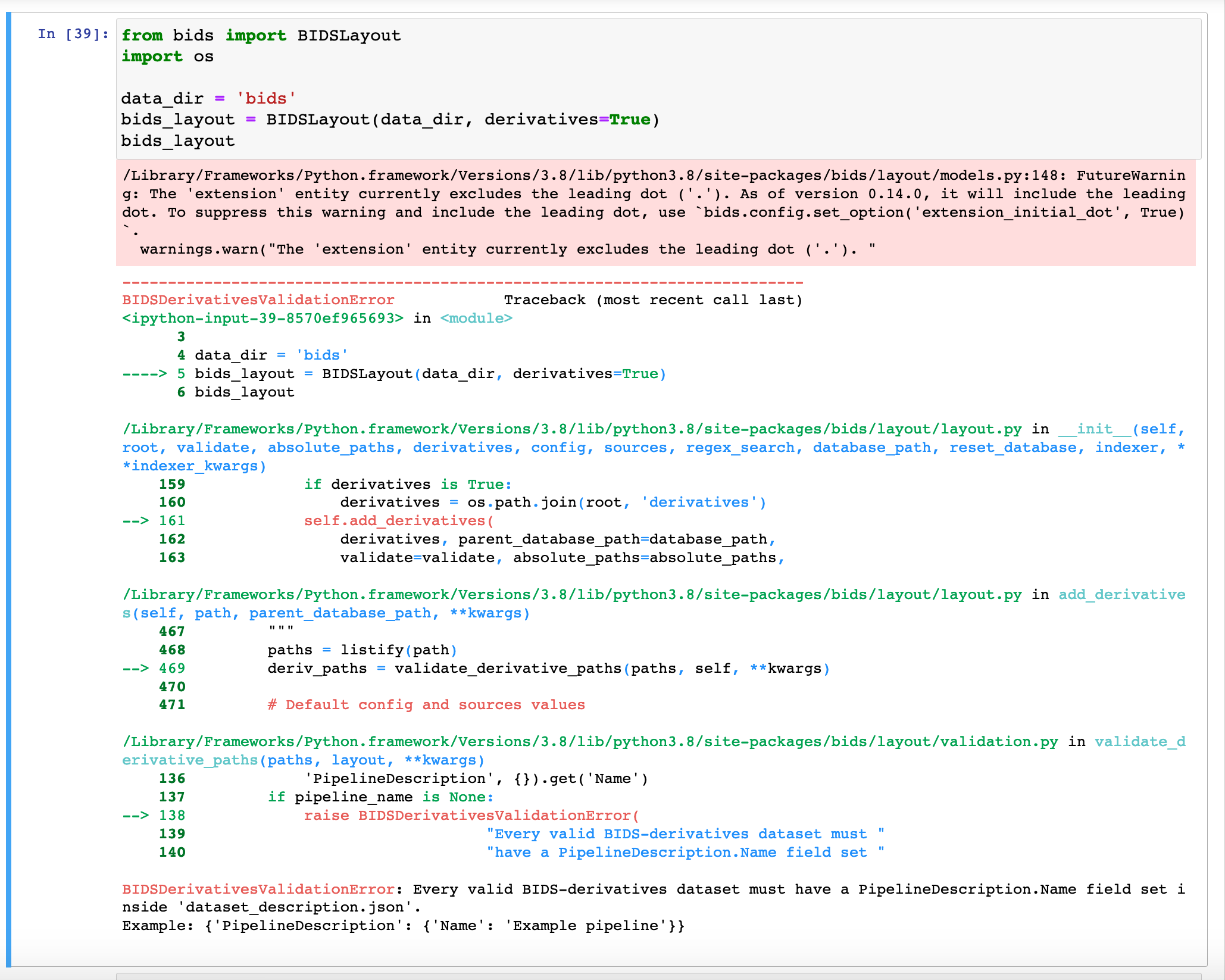Click the validation.py file path in traceback

(589, 742)
